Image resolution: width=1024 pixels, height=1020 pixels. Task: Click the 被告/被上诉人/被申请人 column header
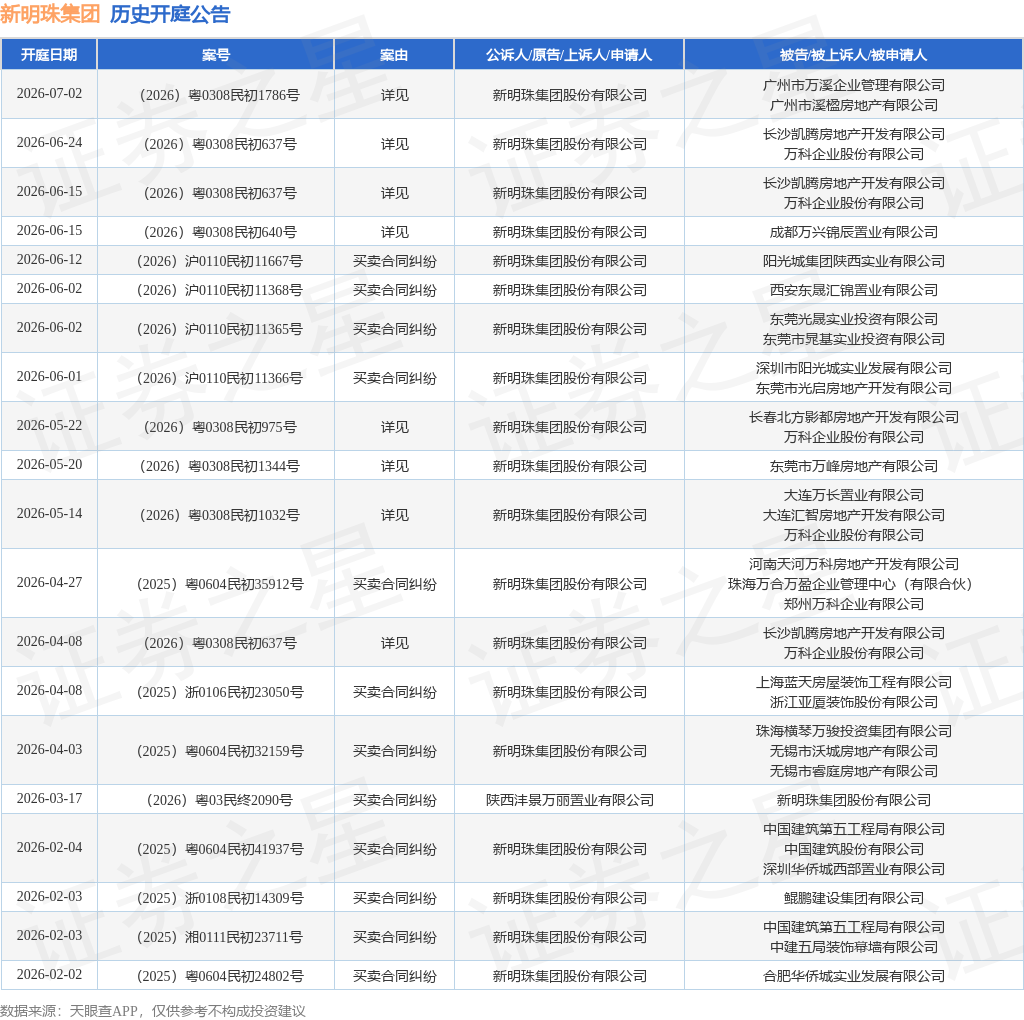[x=853, y=55]
